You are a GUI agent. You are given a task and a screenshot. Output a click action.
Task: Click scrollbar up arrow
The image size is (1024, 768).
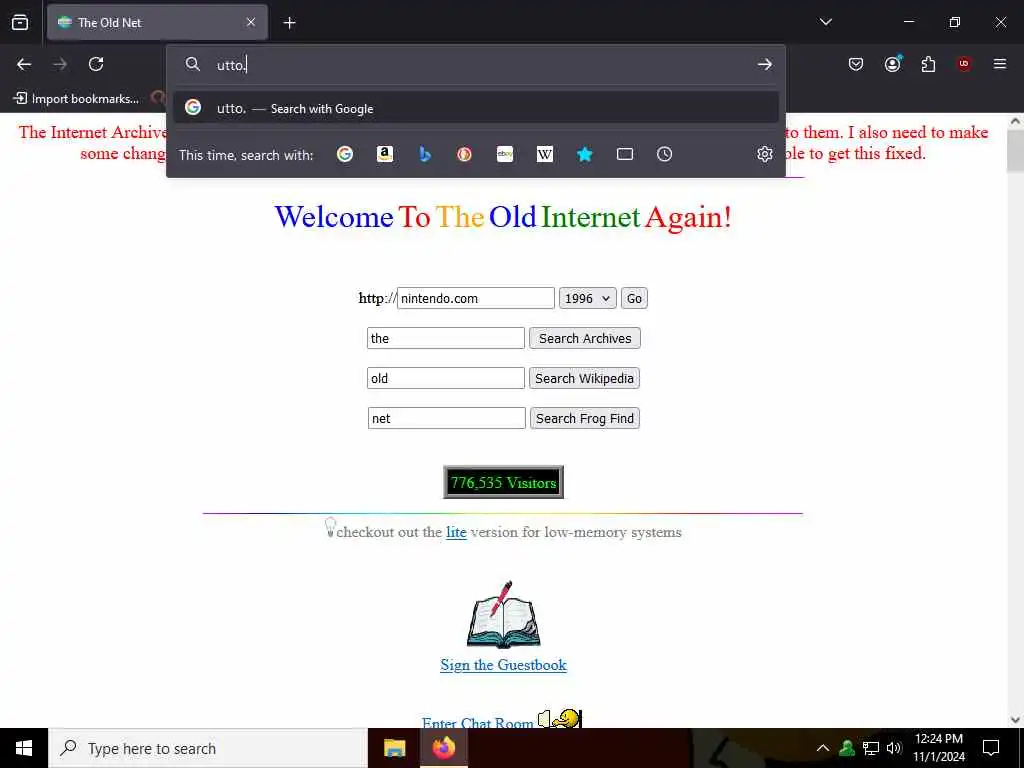point(1015,121)
